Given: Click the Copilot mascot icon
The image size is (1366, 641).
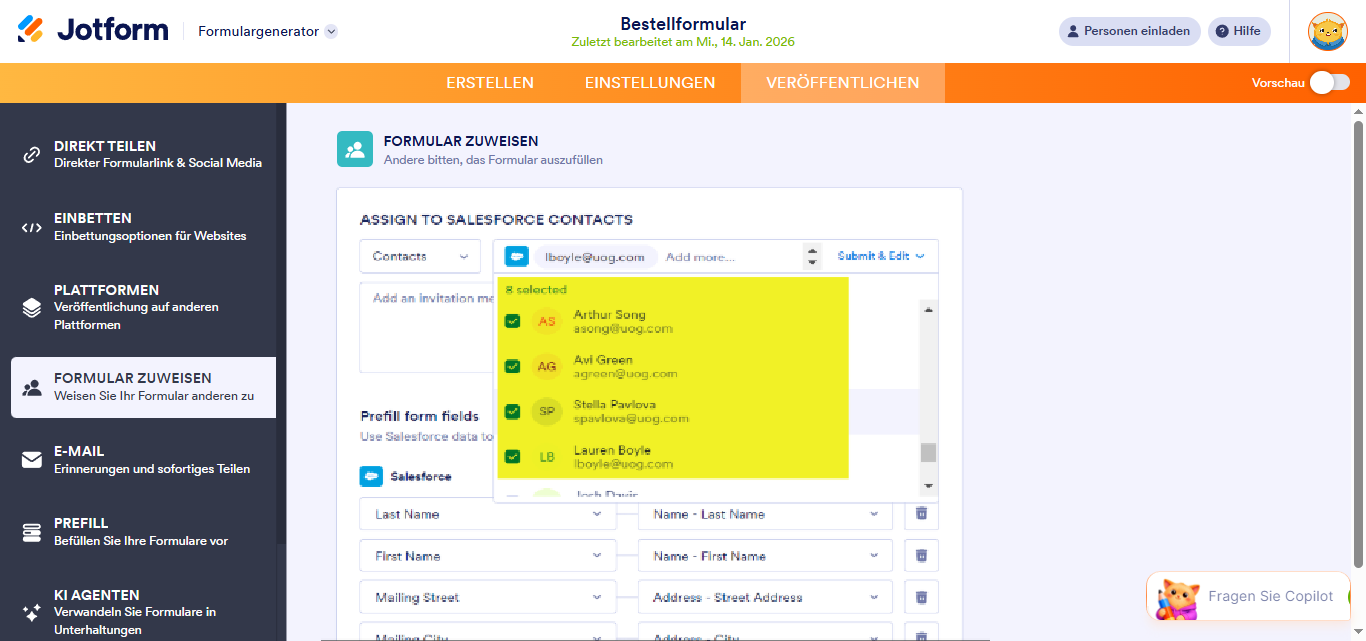Looking at the screenshot, I should (x=1178, y=597).
